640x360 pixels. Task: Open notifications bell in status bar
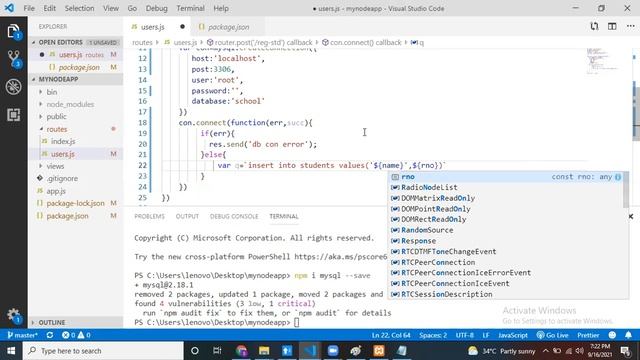pyautogui.click(x=629, y=335)
